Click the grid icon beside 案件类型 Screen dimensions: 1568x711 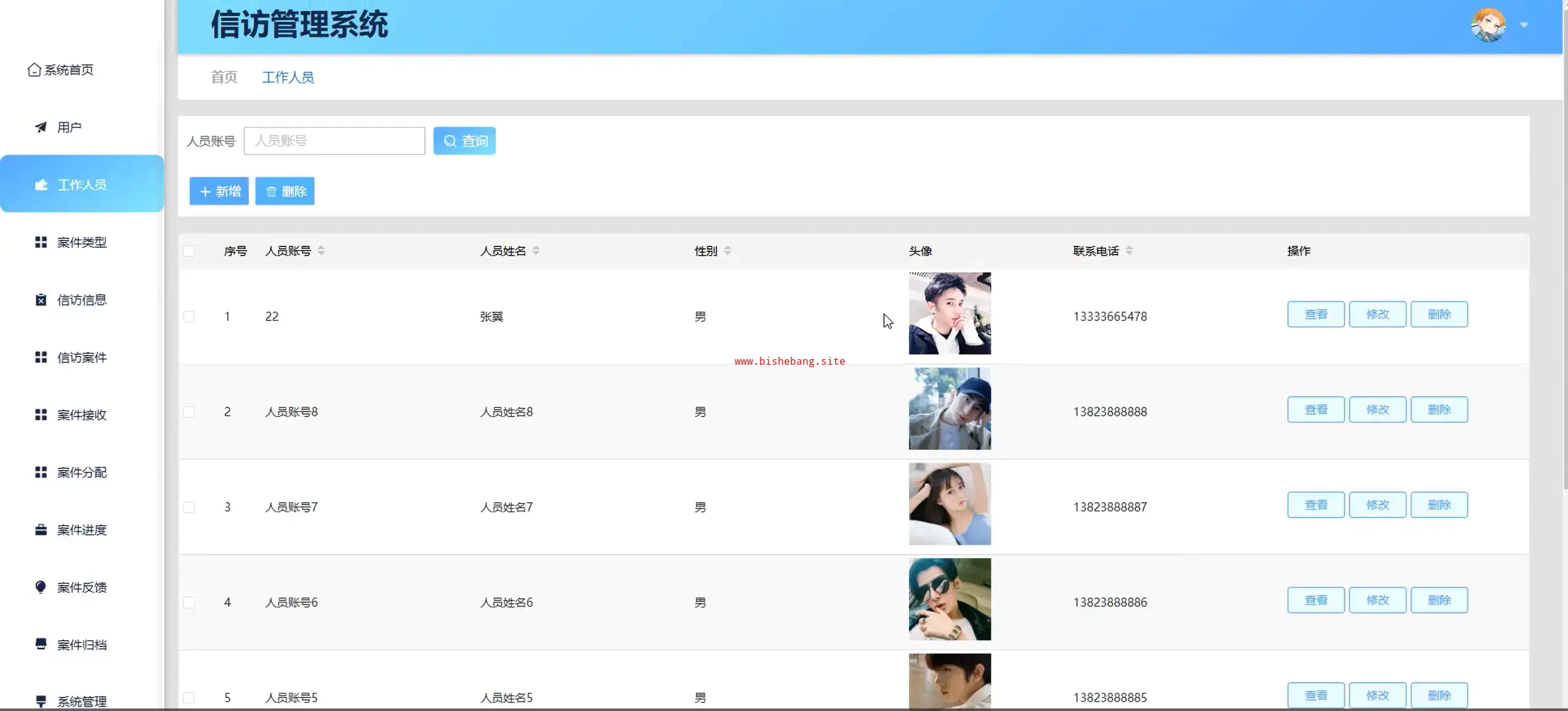pyautogui.click(x=41, y=242)
